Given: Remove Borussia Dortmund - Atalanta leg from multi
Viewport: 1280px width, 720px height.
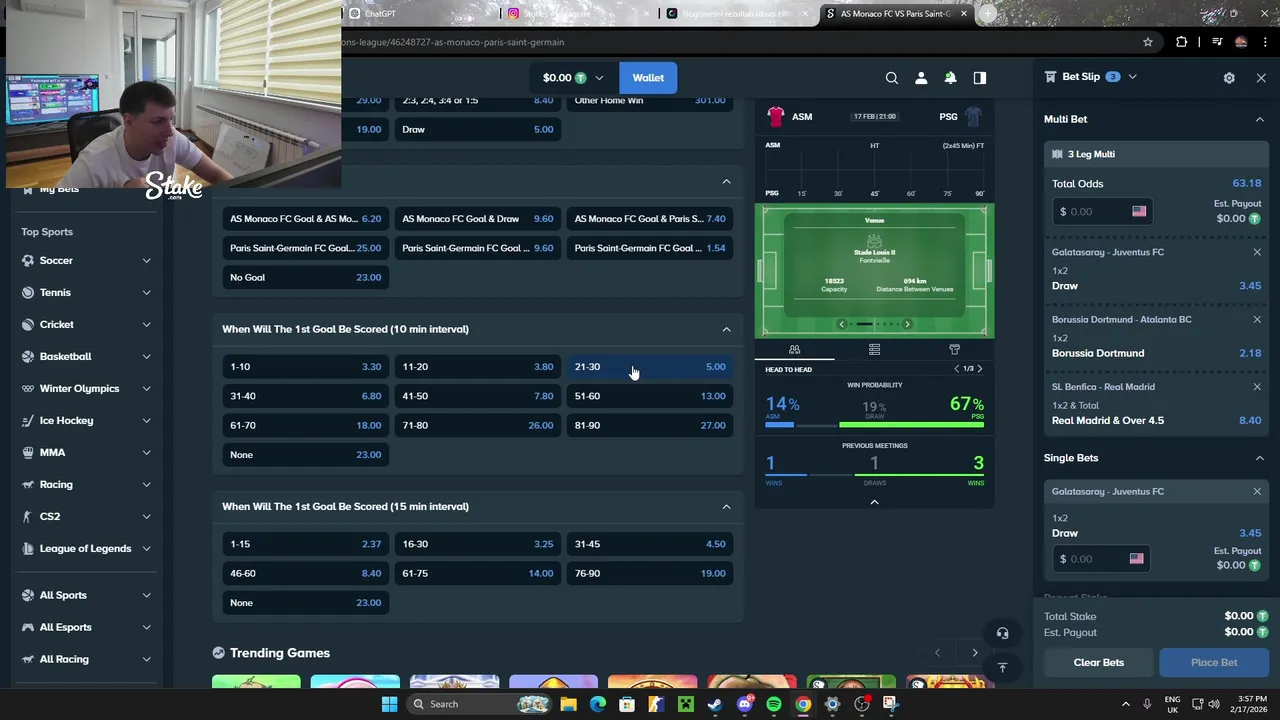Looking at the screenshot, I should click(x=1257, y=319).
